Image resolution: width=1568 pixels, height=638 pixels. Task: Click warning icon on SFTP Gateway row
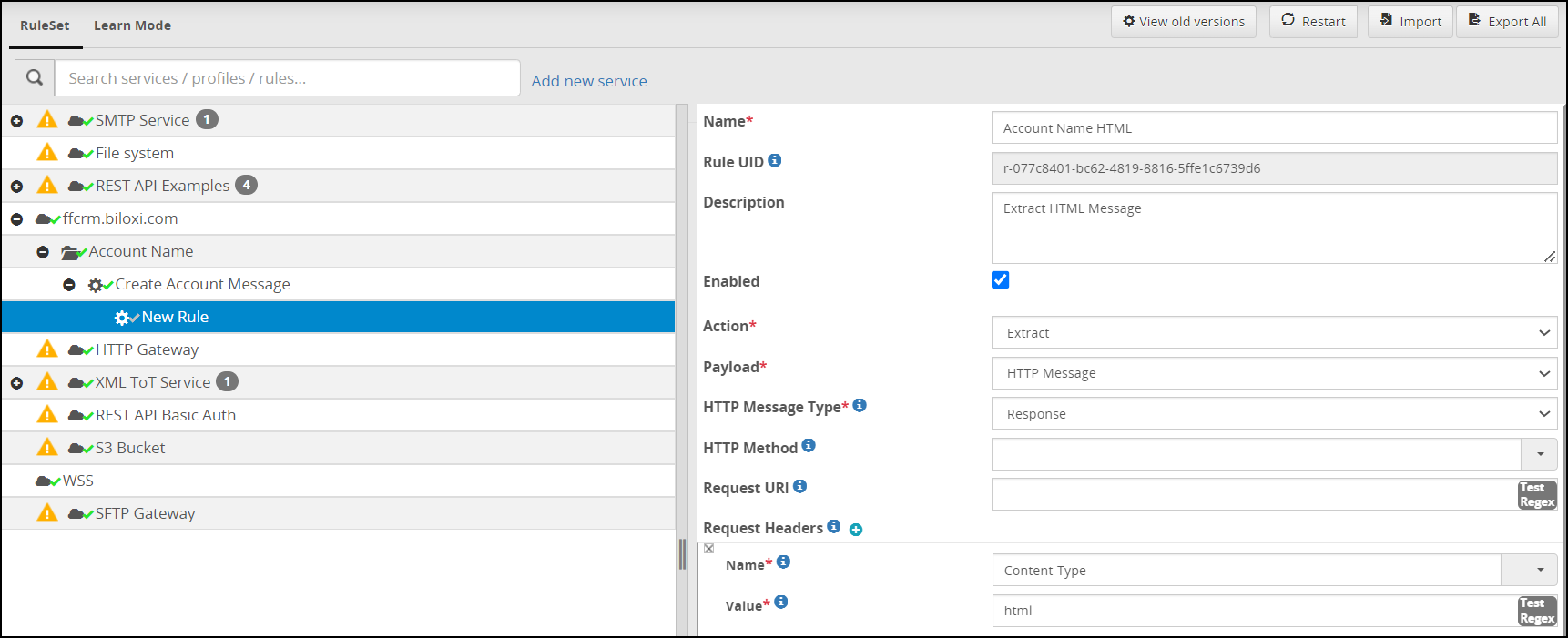pos(47,512)
